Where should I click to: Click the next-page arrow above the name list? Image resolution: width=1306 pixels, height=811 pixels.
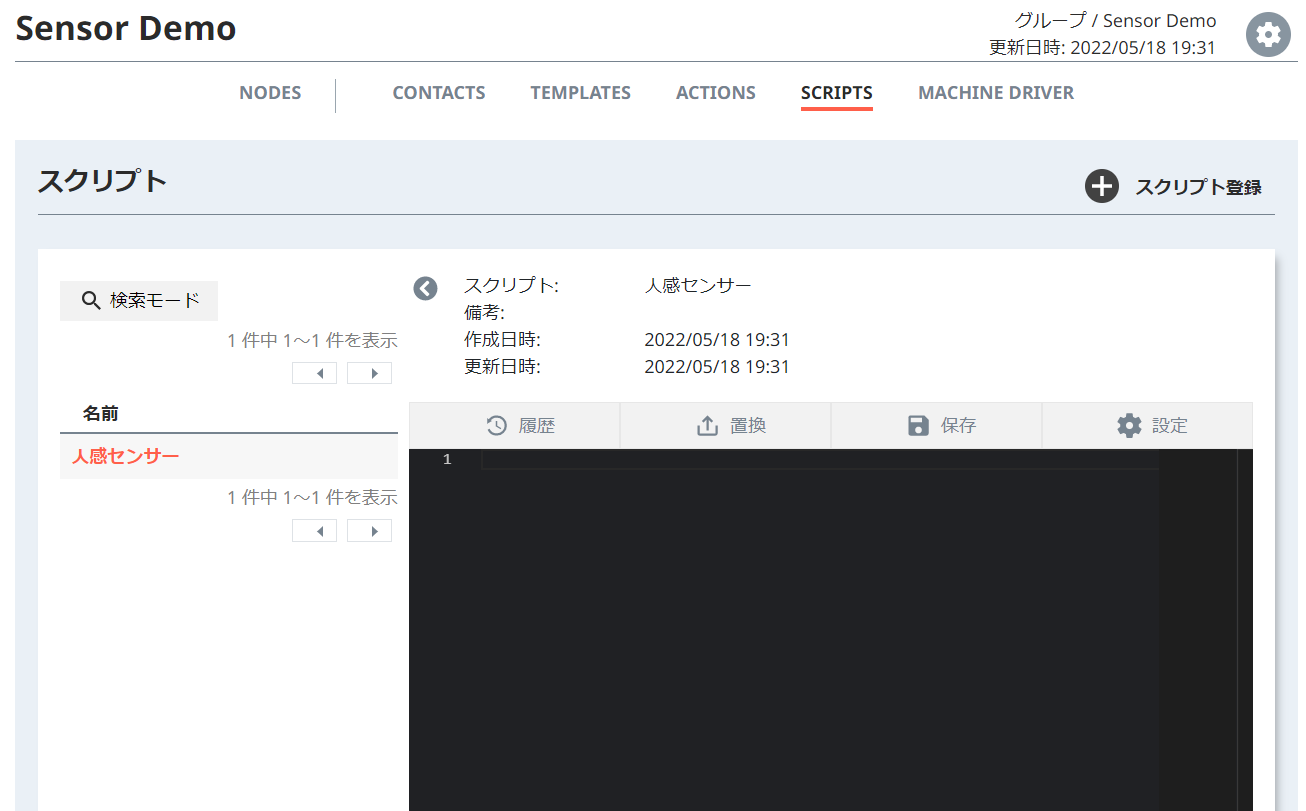(369, 372)
